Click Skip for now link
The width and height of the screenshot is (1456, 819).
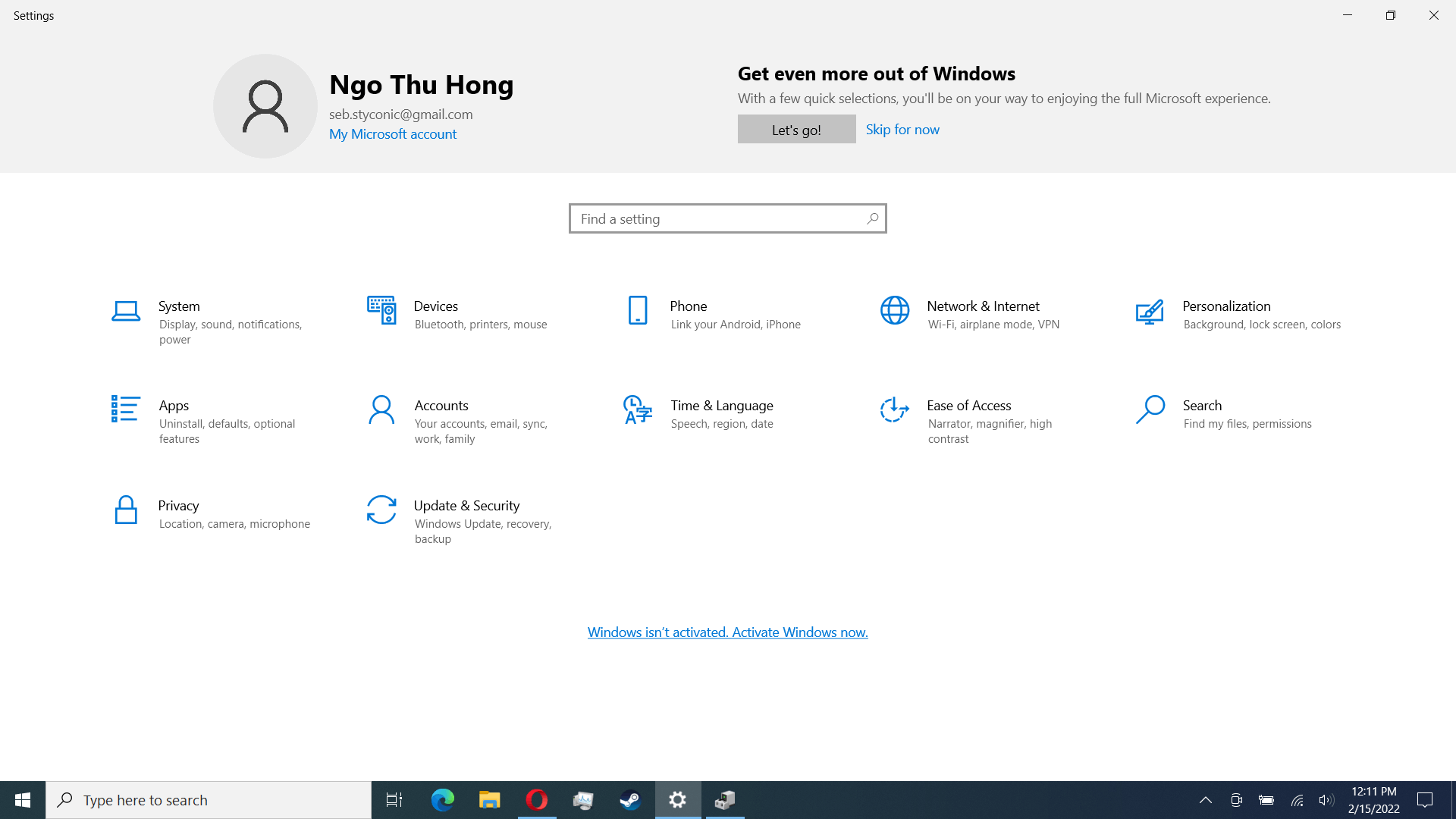coord(902,130)
